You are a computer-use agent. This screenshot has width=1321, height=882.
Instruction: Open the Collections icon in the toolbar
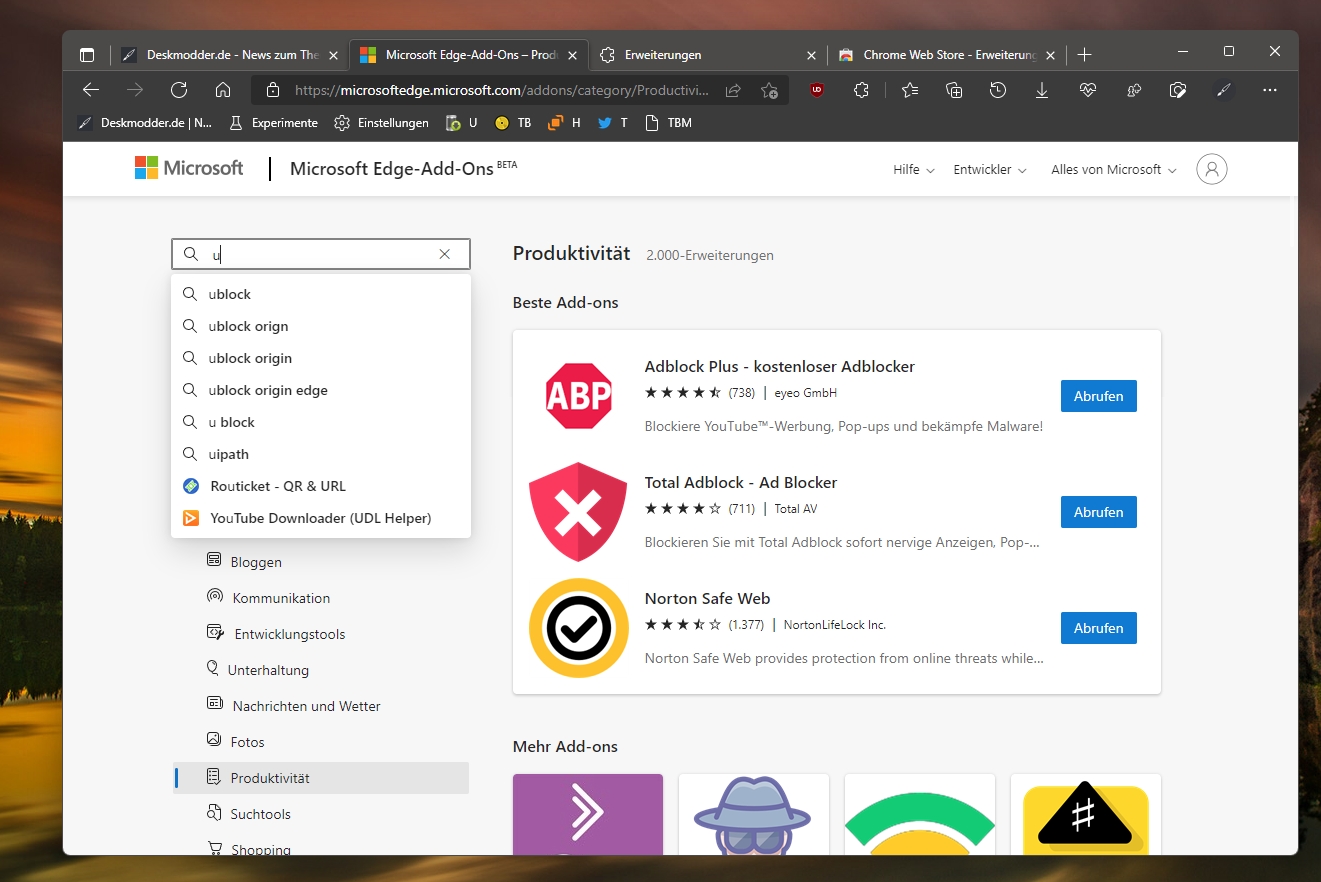point(953,90)
